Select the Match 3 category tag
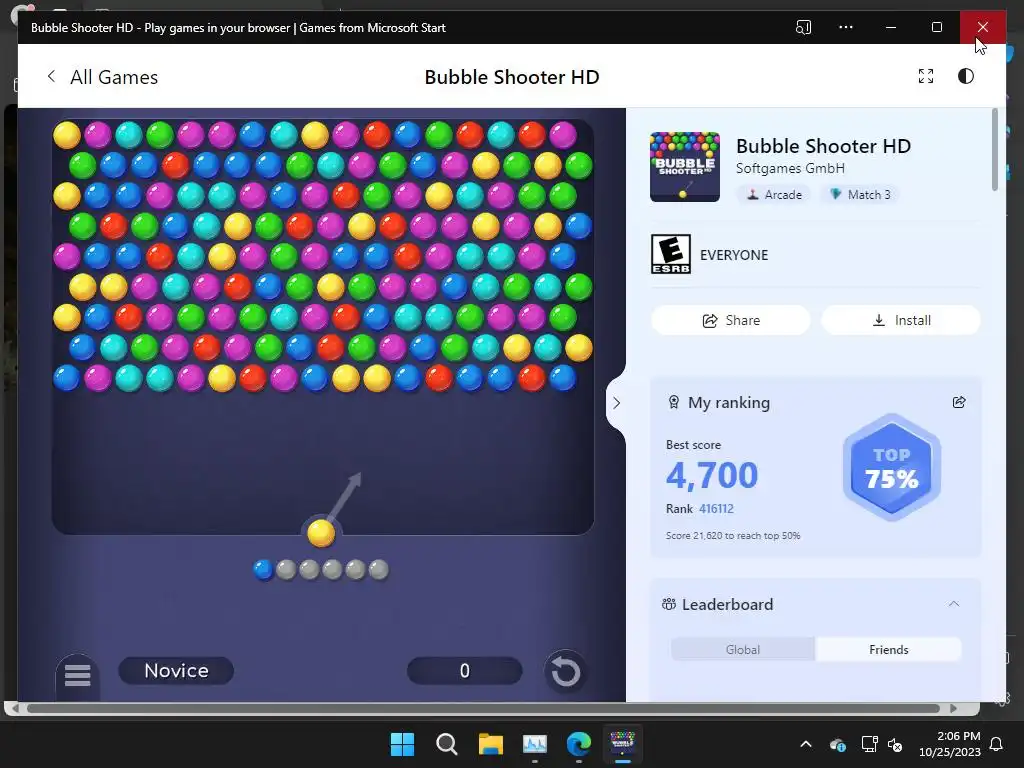Viewport: 1024px width, 768px height. point(859,195)
